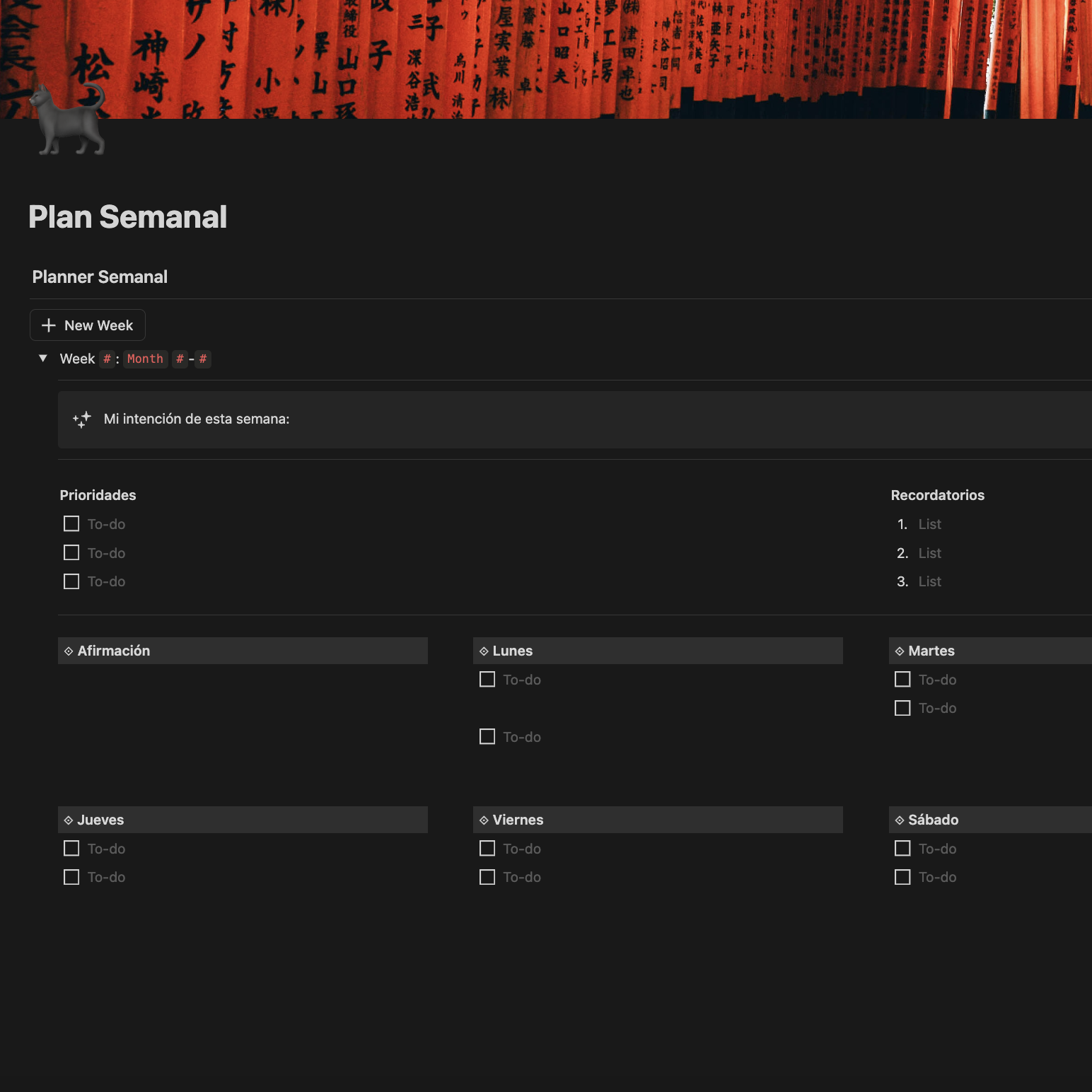Click the diamond icon next to Viernes
Image resolution: width=1092 pixels, height=1092 pixels.
pyautogui.click(x=484, y=820)
